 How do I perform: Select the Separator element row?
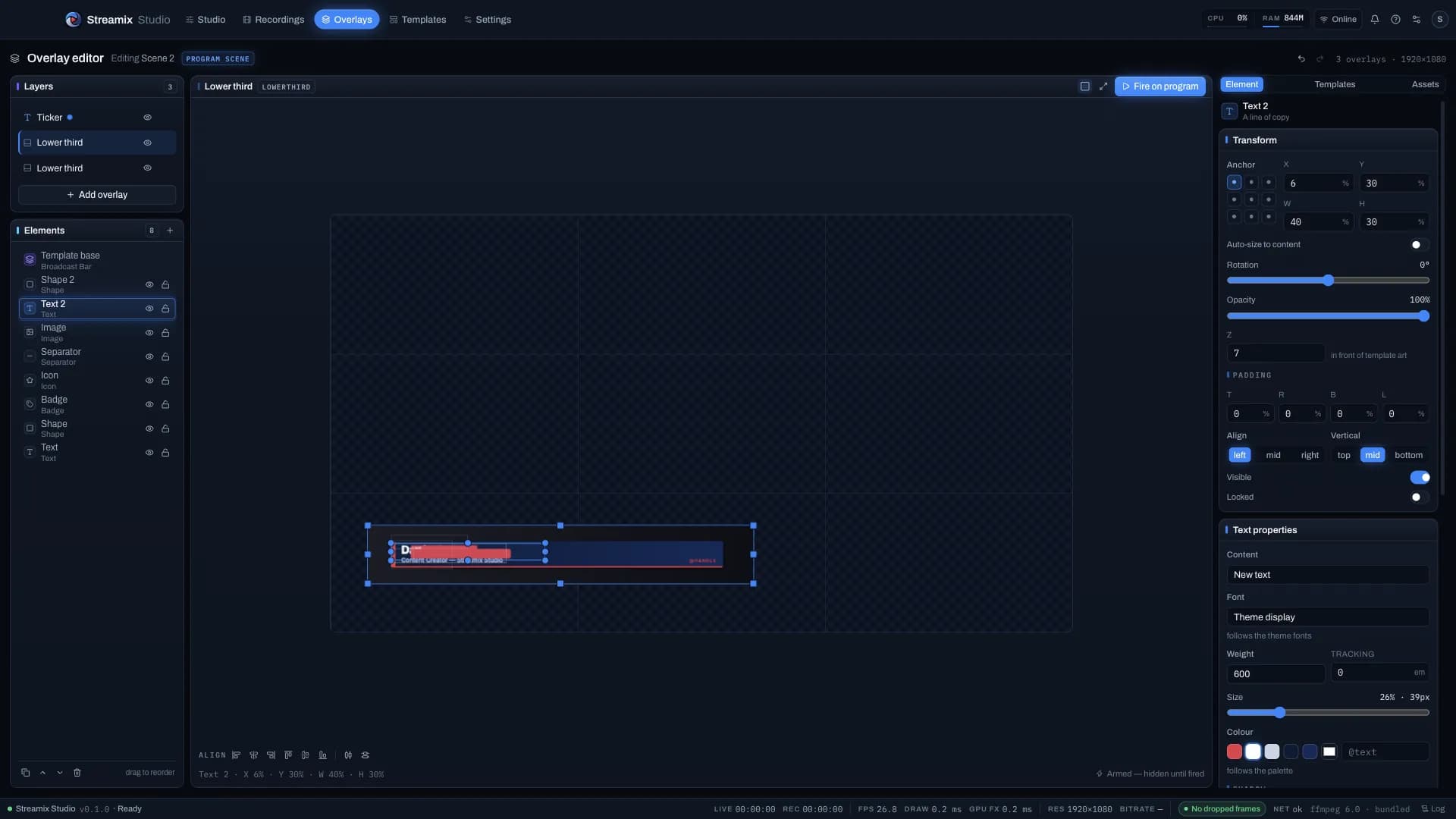pyautogui.click(x=97, y=356)
